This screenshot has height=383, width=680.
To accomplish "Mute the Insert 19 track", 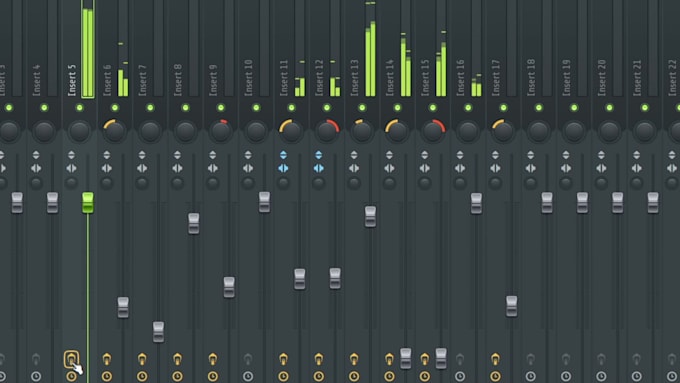I will coord(574,108).
